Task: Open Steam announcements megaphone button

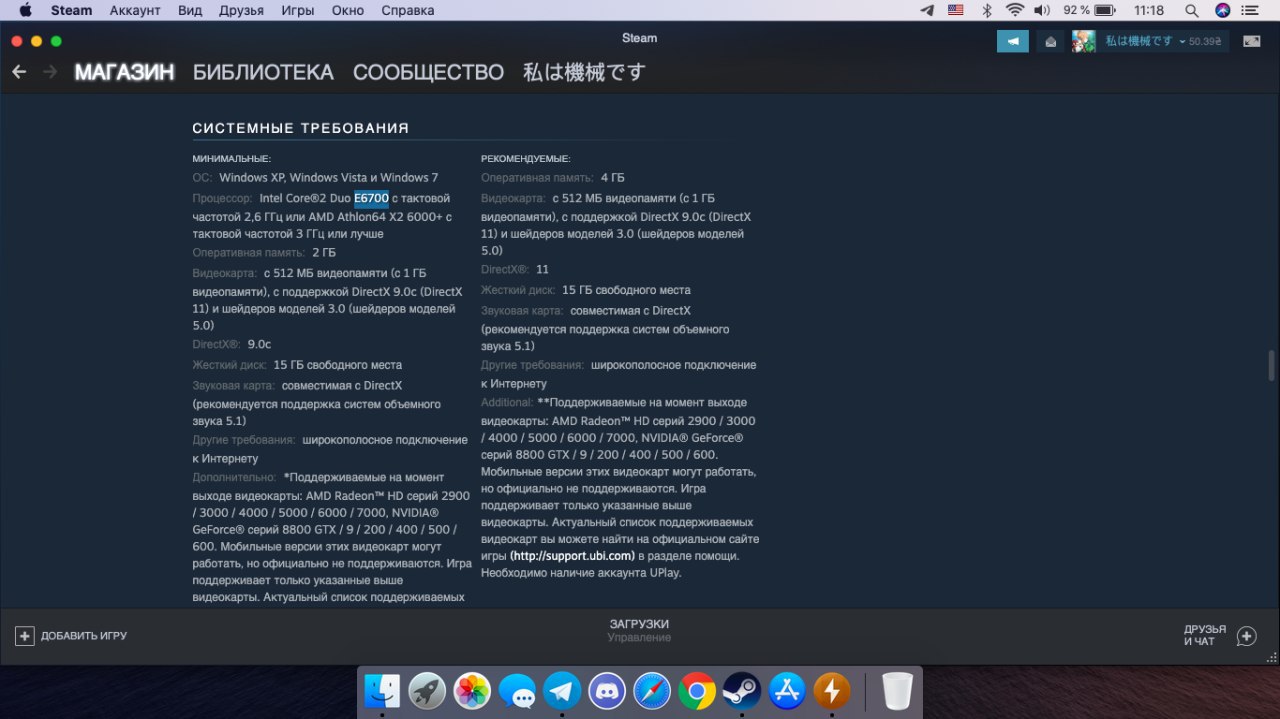Action: click(1012, 41)
